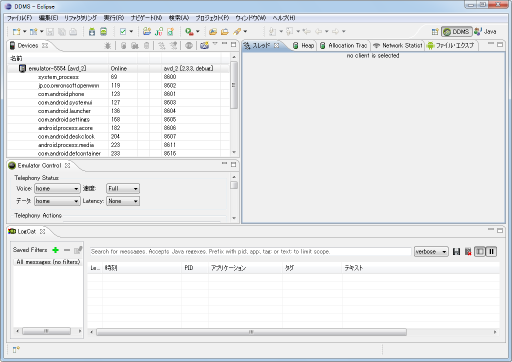The width and height of the screenshot is (512, 362).
Task: Click the LogCat search messages field
Action: (x=250, y=252)
